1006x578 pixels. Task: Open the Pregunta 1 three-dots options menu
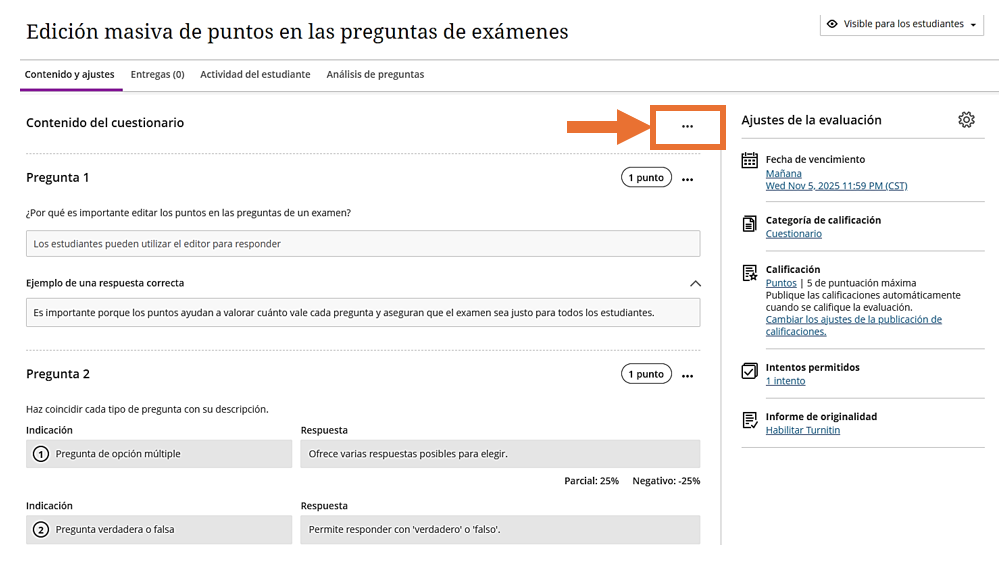point(687,180)
